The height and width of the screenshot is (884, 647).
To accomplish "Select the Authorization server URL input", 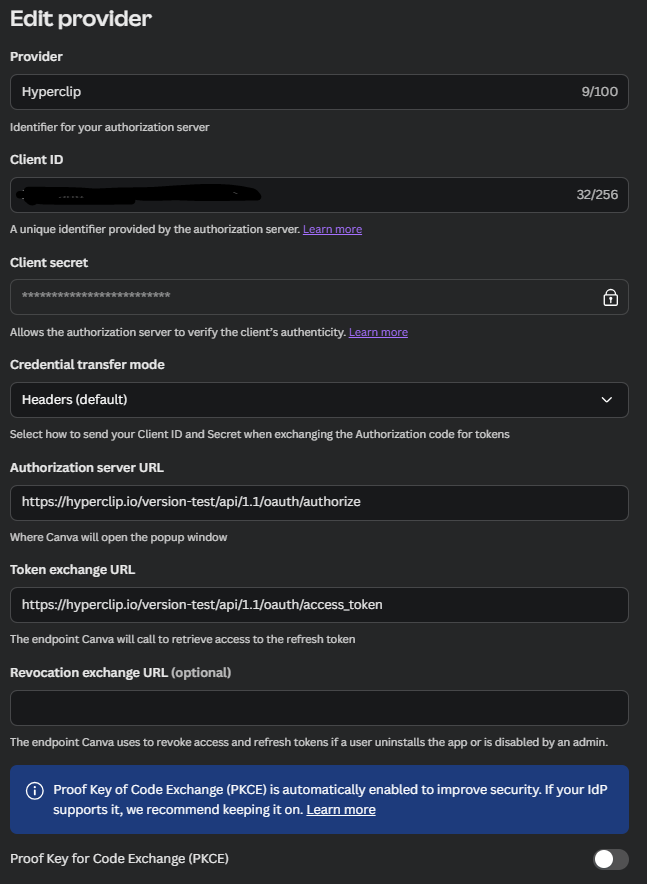I will click(319, 502).
